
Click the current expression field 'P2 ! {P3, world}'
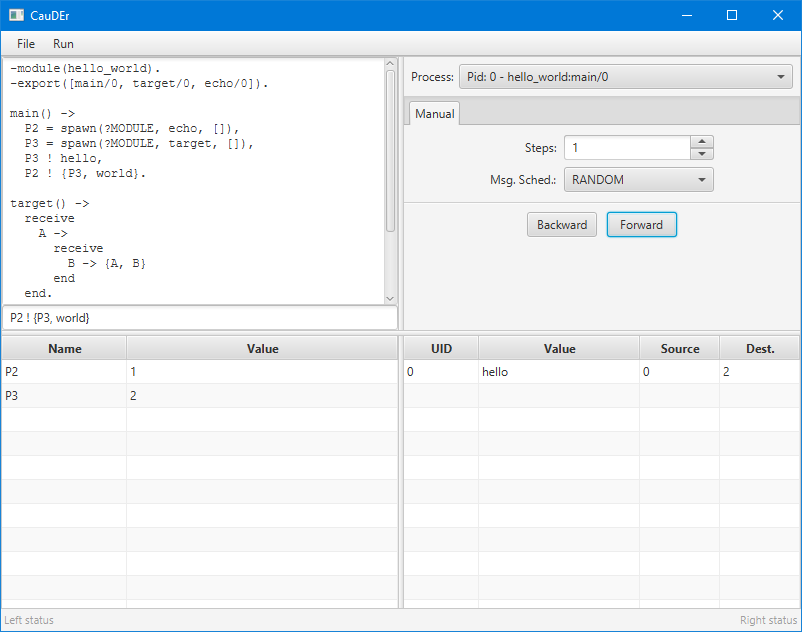pyautogui.click(x=200, y=318)
